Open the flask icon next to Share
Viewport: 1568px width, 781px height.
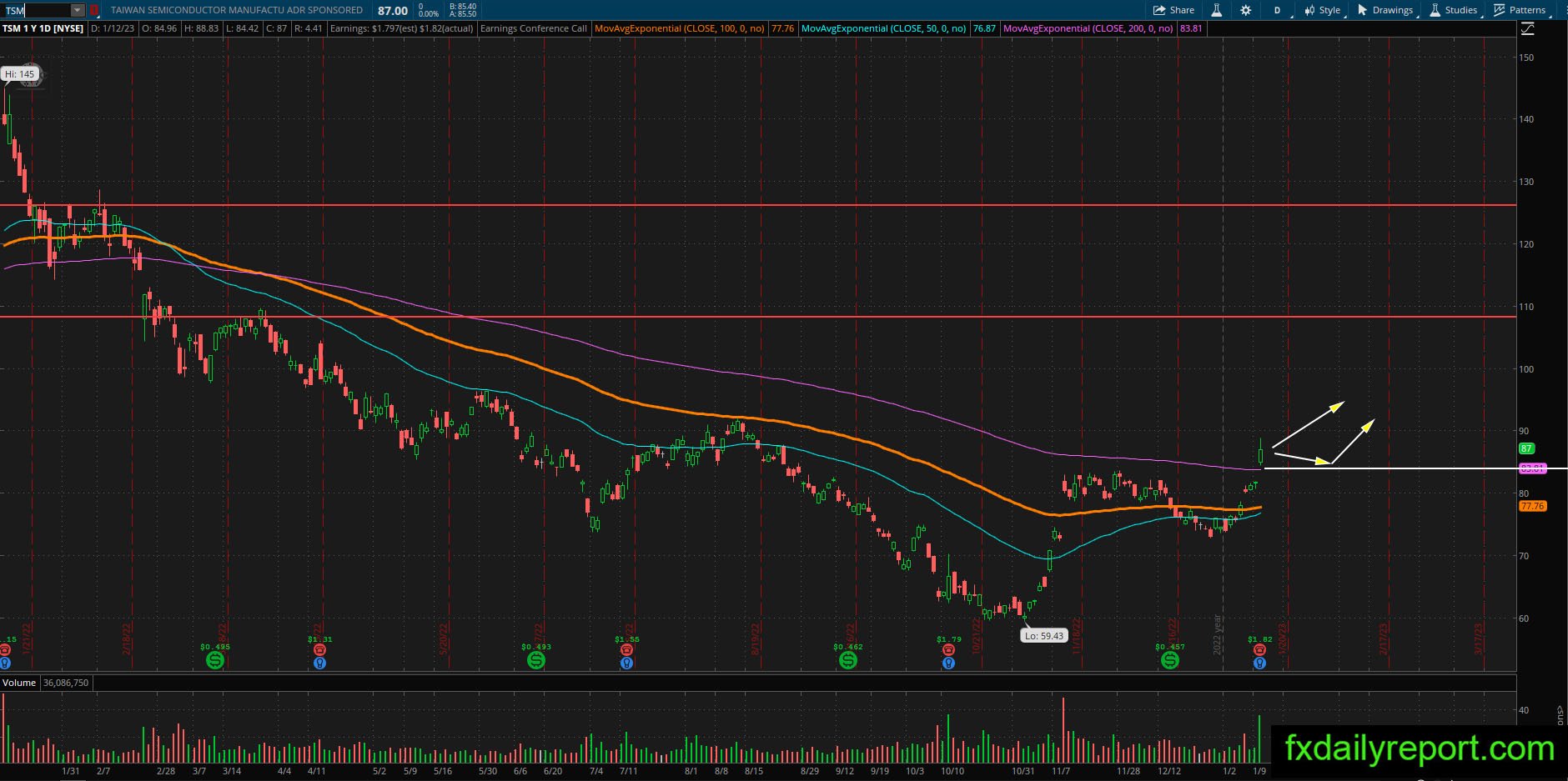[1217, 10]
